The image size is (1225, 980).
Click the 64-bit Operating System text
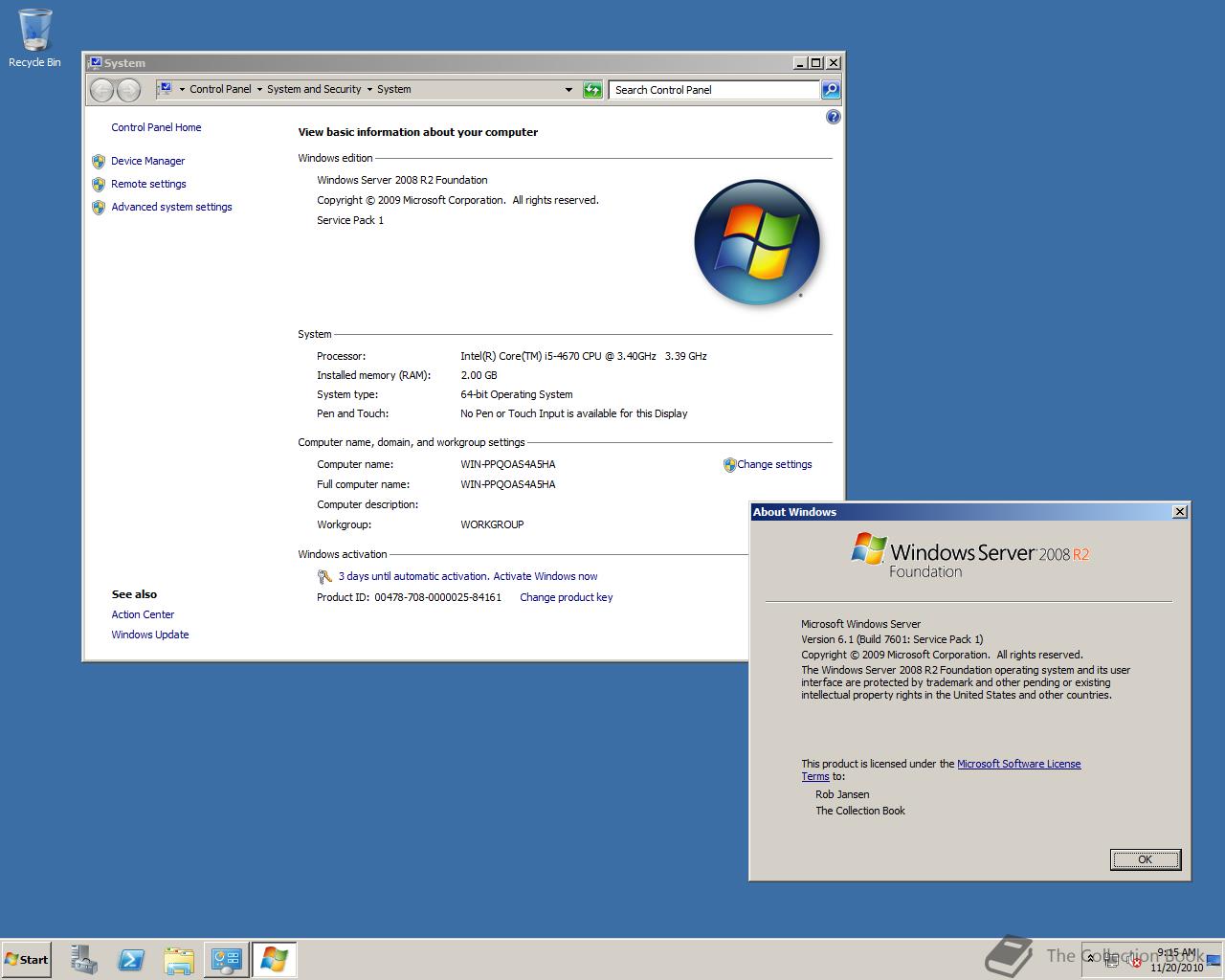(516, 395)
